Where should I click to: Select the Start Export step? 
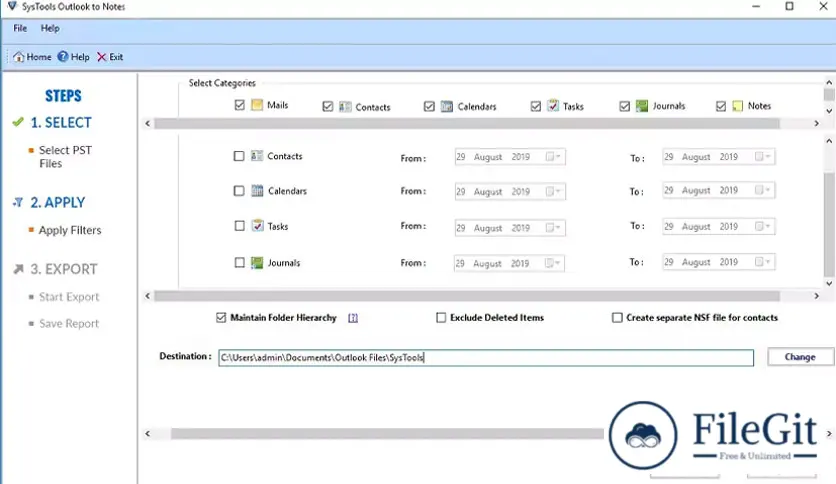point(69,297)
